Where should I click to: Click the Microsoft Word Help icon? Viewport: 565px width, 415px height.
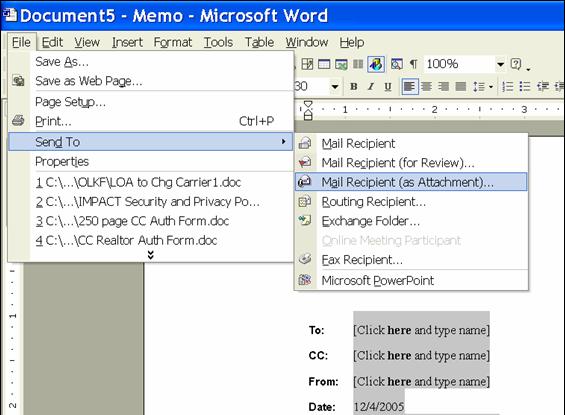[x=516, y=64]
